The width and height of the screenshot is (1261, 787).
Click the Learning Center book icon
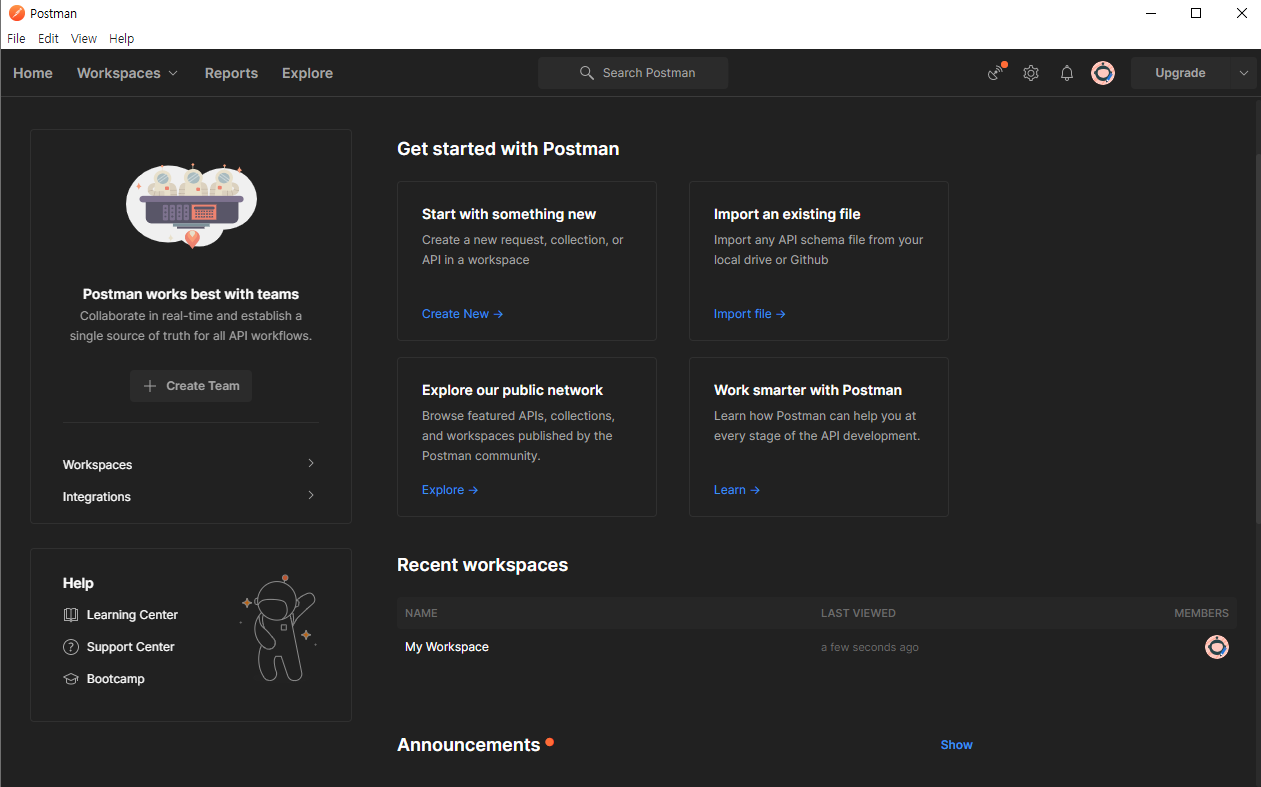71,615
